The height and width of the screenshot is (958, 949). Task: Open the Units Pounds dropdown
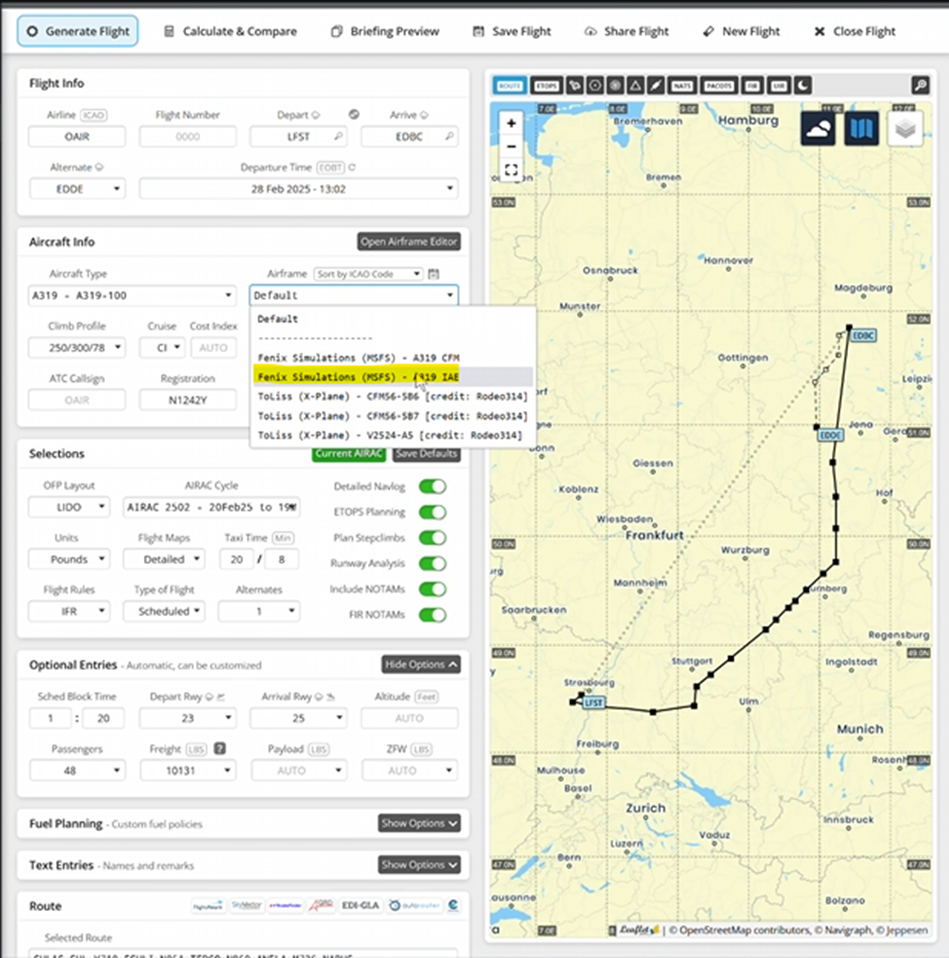(69, 559)
